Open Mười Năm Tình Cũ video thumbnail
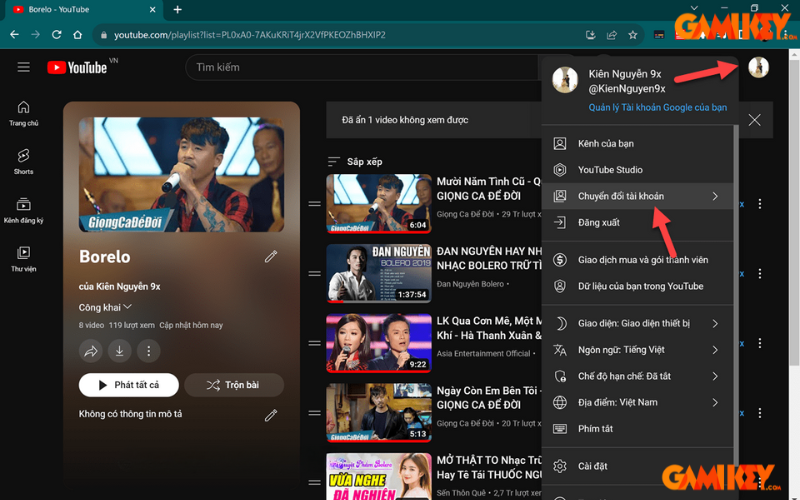The image size is (800, 500). (x=379, y=204)
